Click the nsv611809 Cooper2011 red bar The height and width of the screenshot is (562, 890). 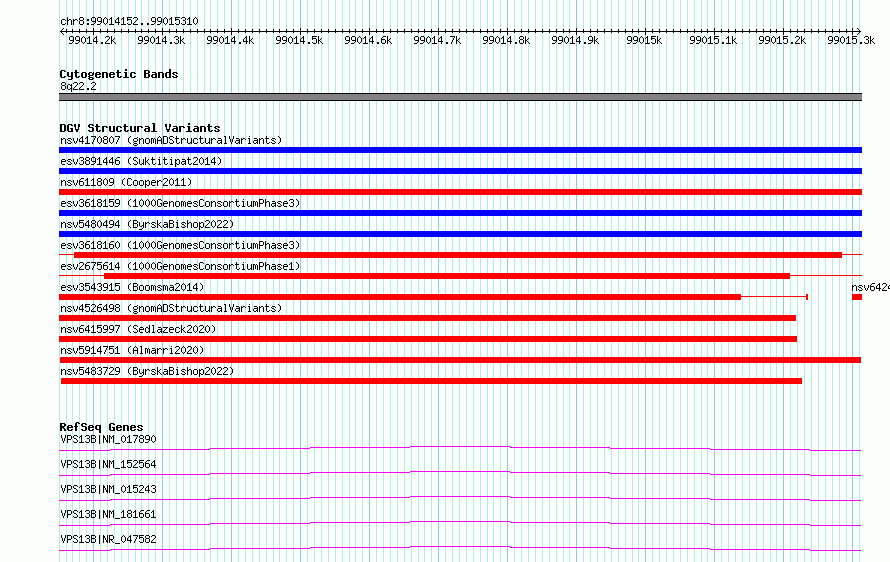(x=460, y=192)
